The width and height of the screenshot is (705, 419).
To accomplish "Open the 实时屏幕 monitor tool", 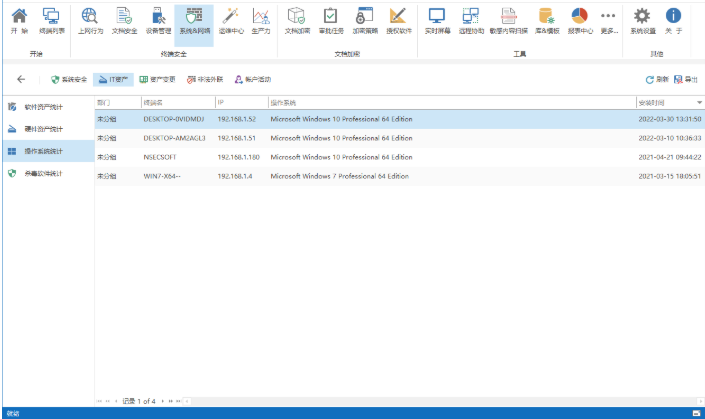I will tap(437, 21).
